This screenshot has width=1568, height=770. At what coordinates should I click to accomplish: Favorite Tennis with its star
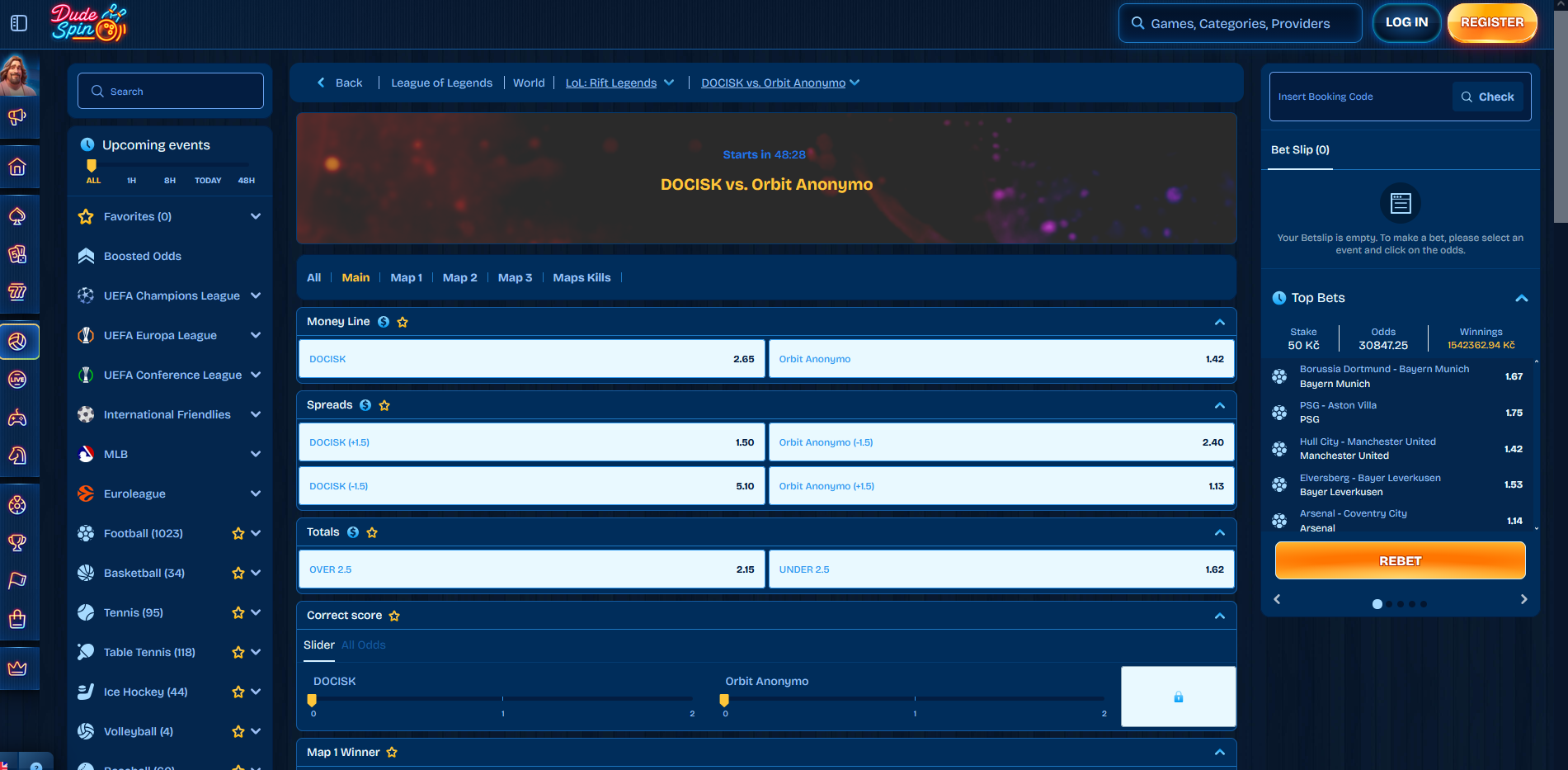[238, 612]
